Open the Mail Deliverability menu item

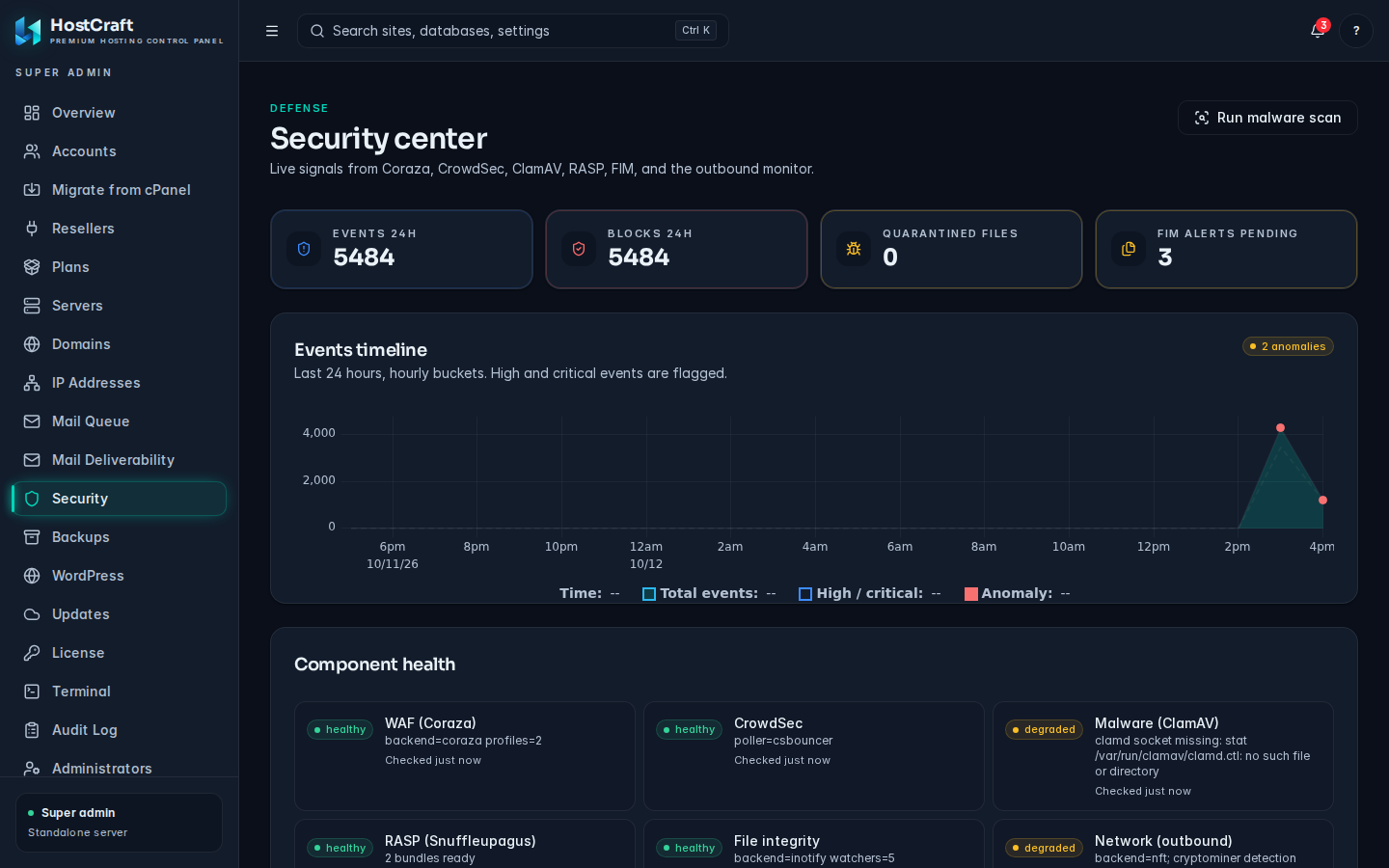tap(120, 460)
